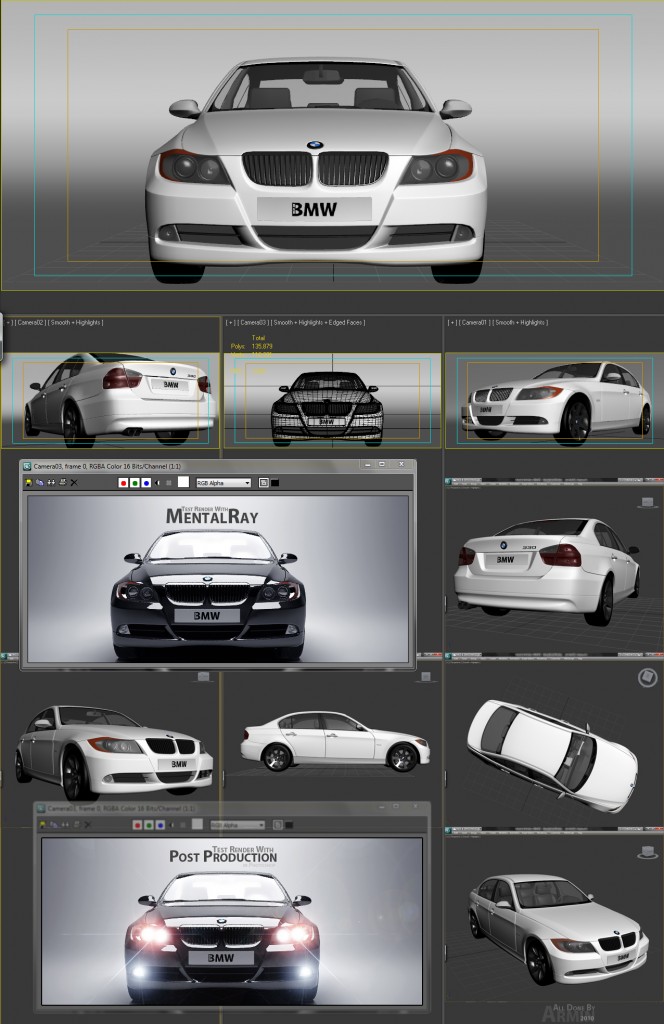The height and width of the screenshot is (1024, 664).
Task: Open white color swatch in MentalRay window
Action: (183, 482)
